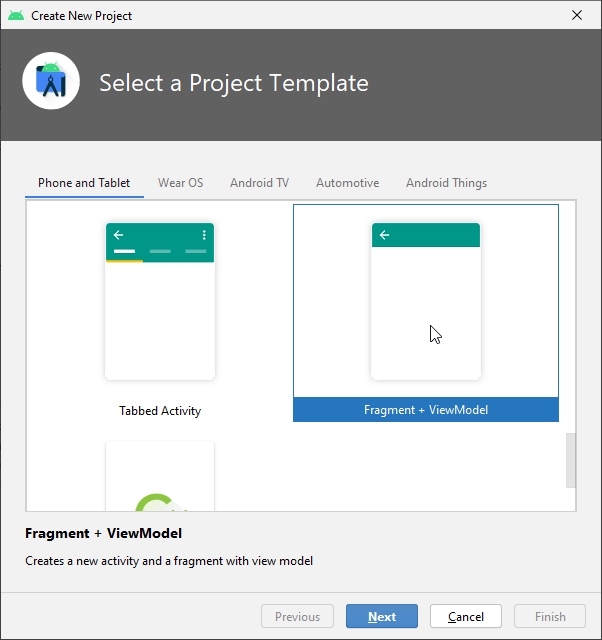Click the green Android icon in title bar
Screen dimensions: 602x640
(x=16, y=16)
